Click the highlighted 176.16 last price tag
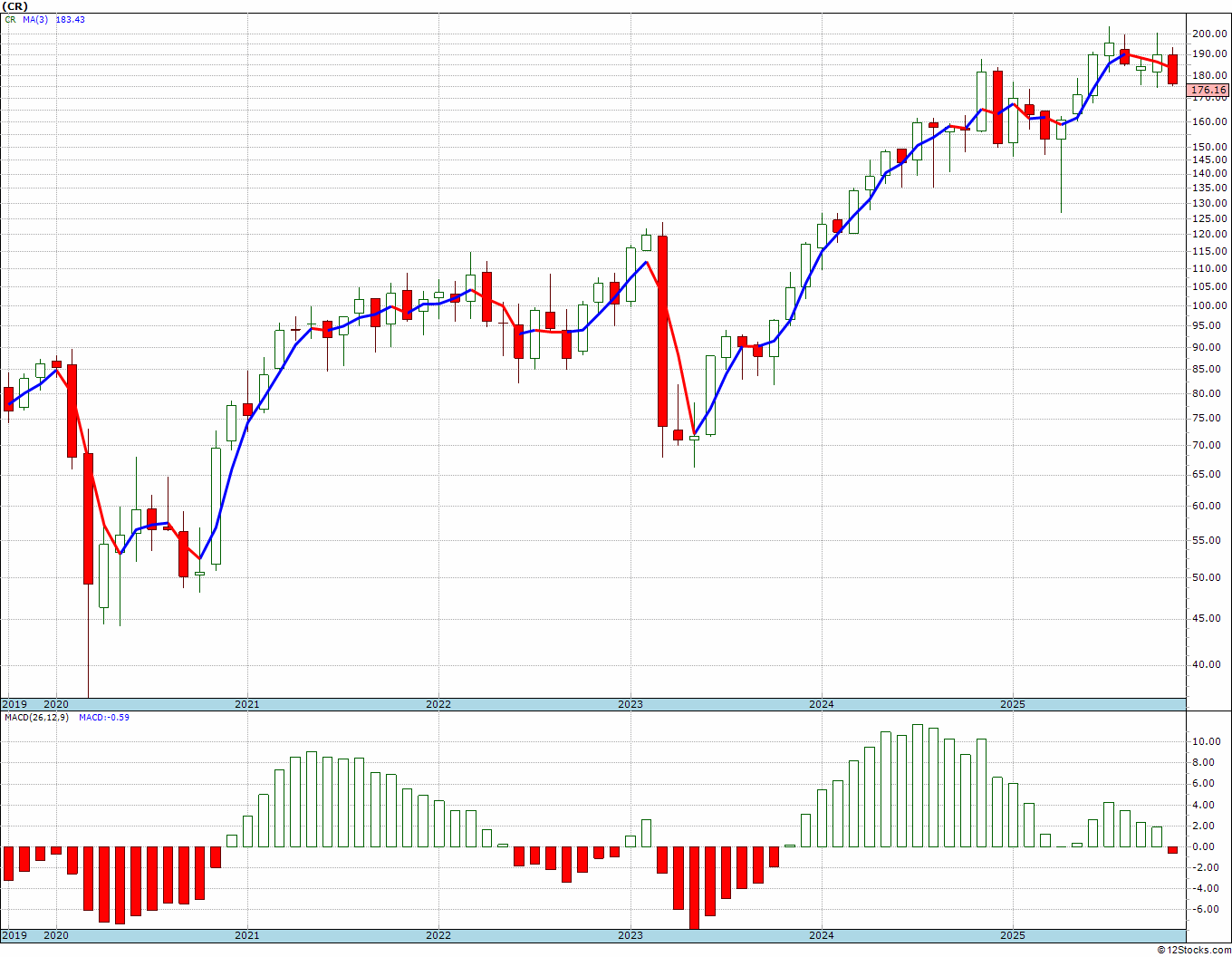The height and width of the screenshot is (957, 1232). pyautogui.click(x=1209, y=90)
